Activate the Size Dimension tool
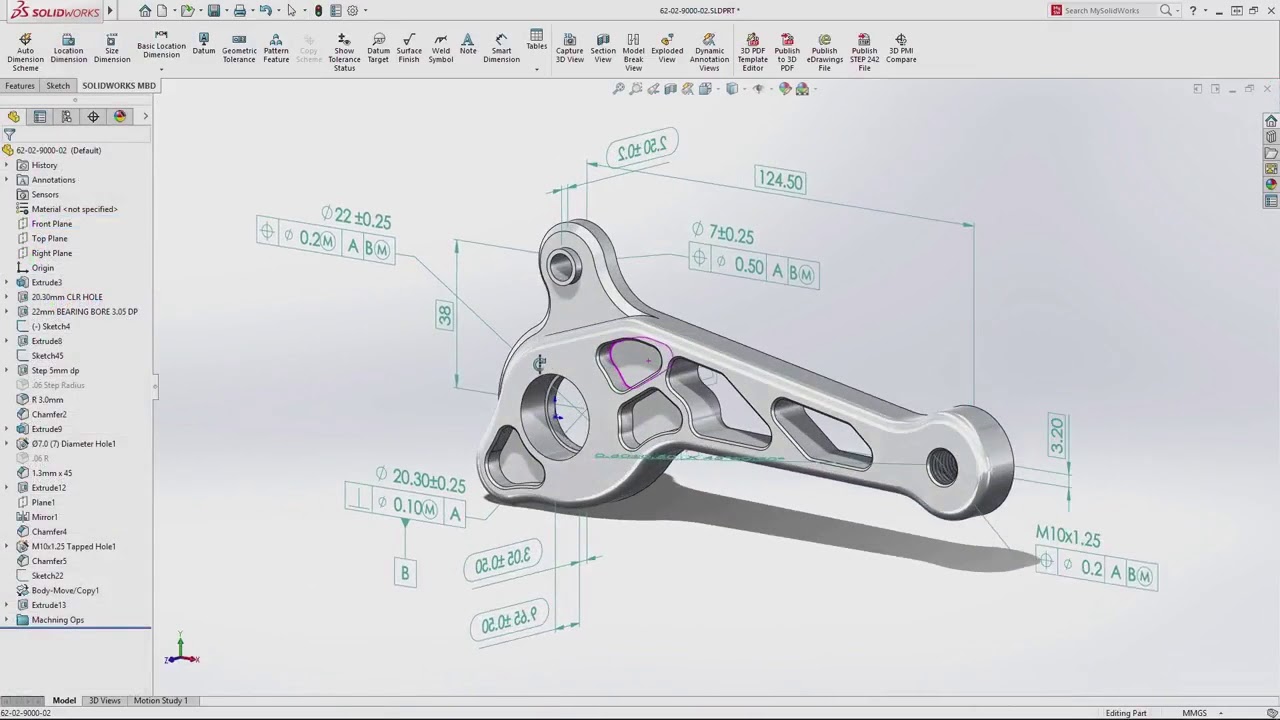This screenshot has height=720, width=1280. click(x=111, y=49)
